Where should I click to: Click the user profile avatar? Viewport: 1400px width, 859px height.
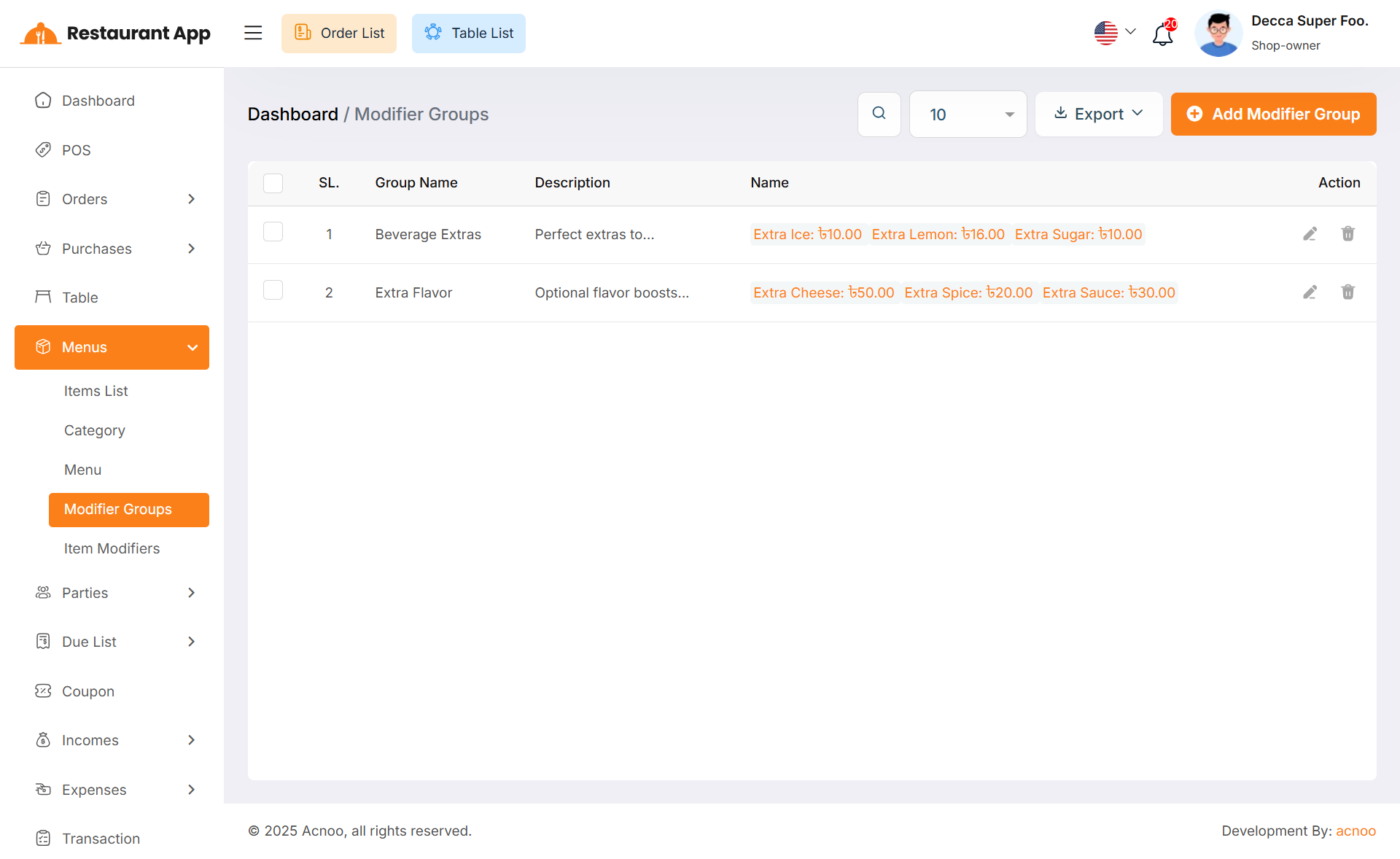1218,34
